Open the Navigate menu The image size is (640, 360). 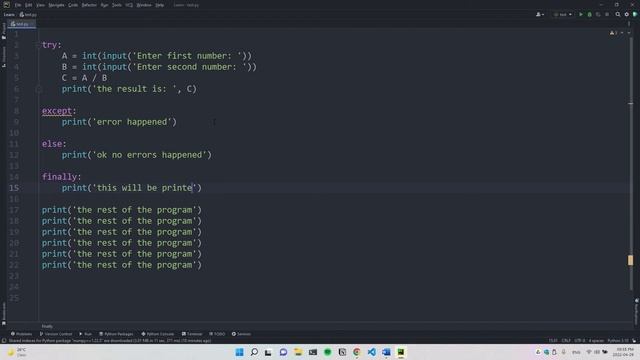56,5
